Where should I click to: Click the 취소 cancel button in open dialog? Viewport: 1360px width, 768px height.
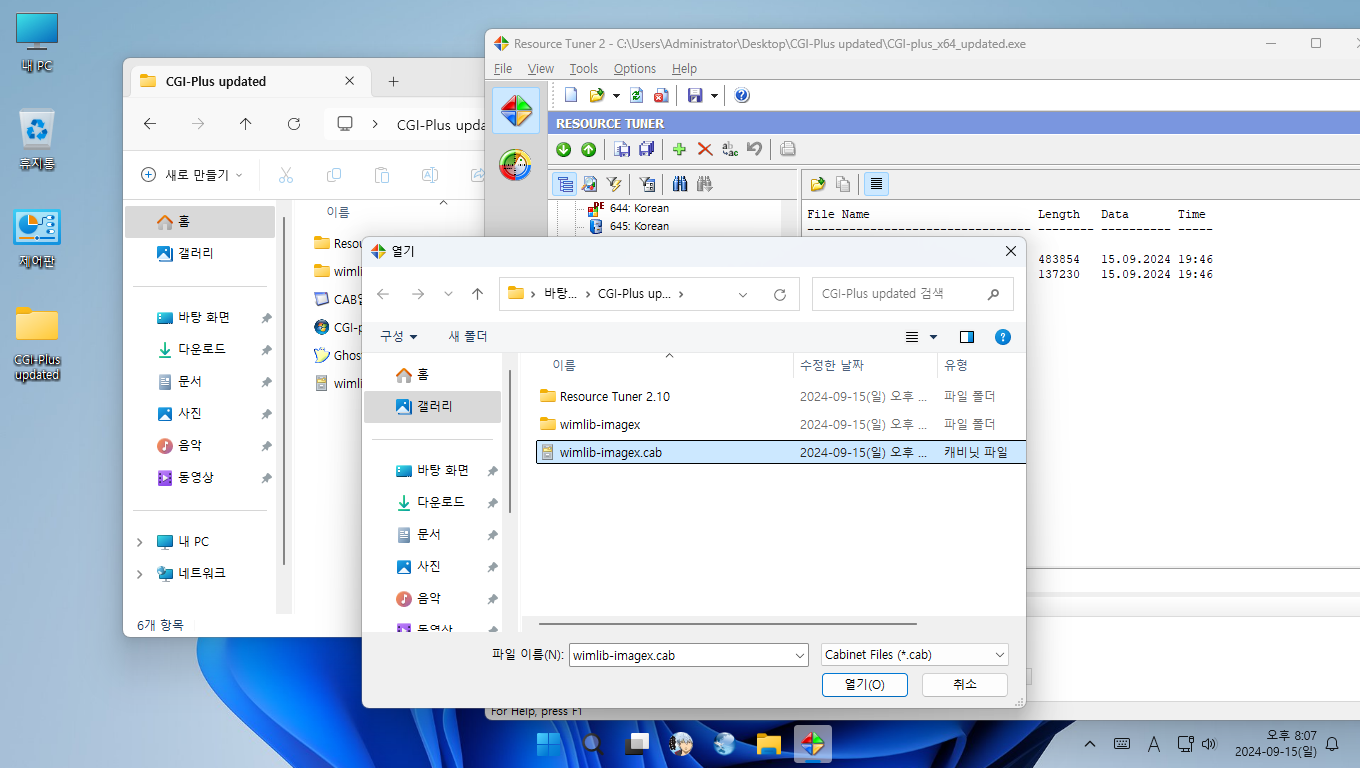click(x=964, y=684)
